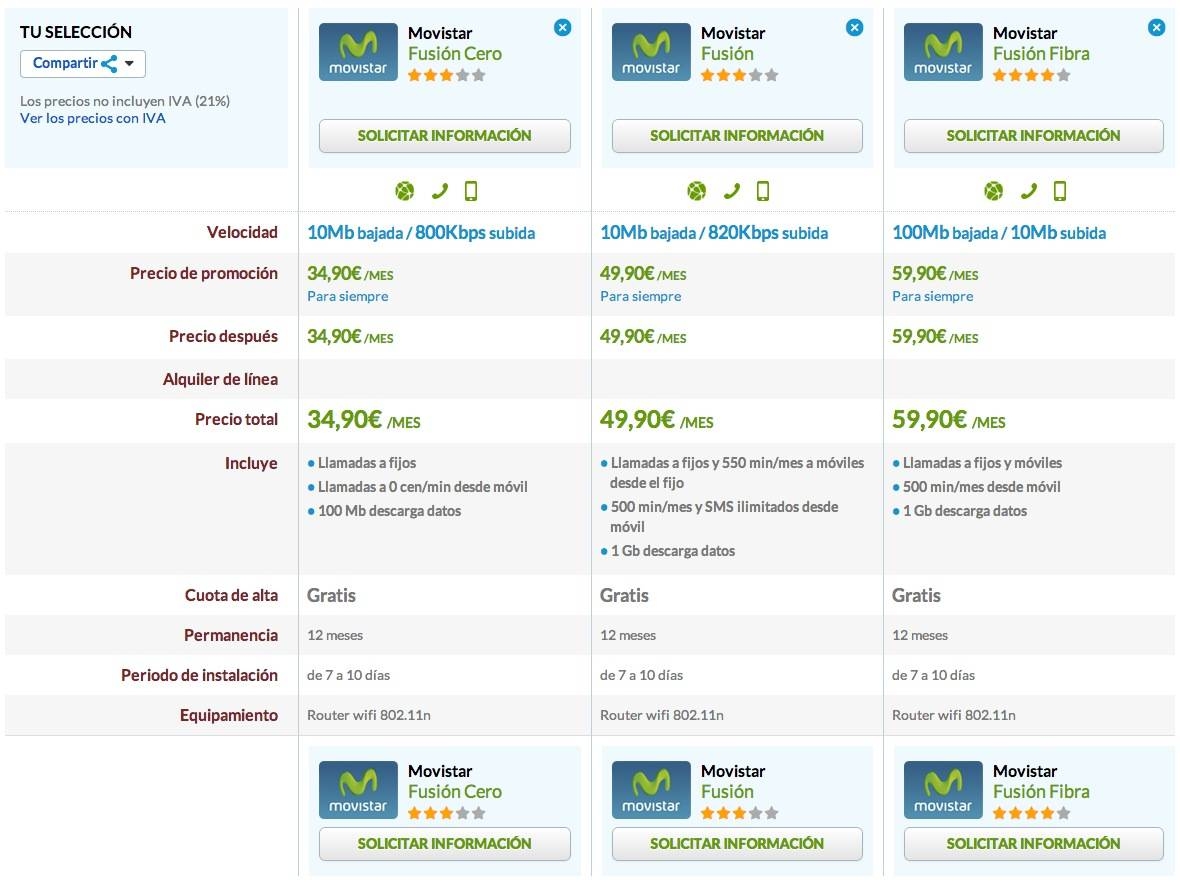This screenshot has height=882, width=1180.
Task: Open the top Fusión Fibra plan title
Action: 1041,53
